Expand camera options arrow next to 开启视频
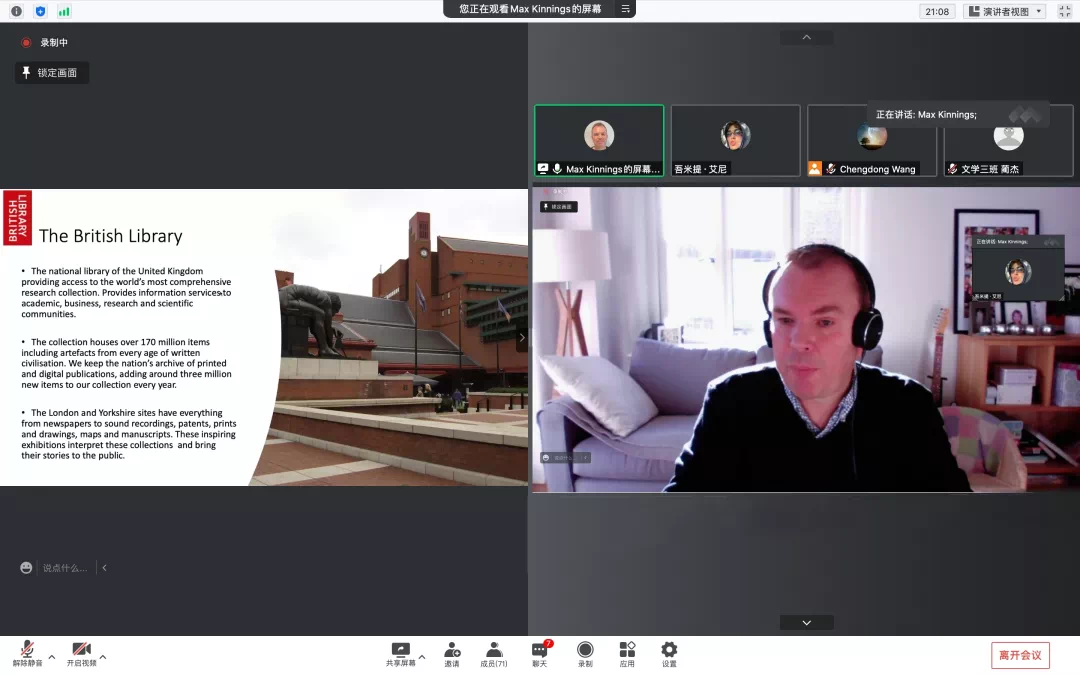 tap(103, 657)
